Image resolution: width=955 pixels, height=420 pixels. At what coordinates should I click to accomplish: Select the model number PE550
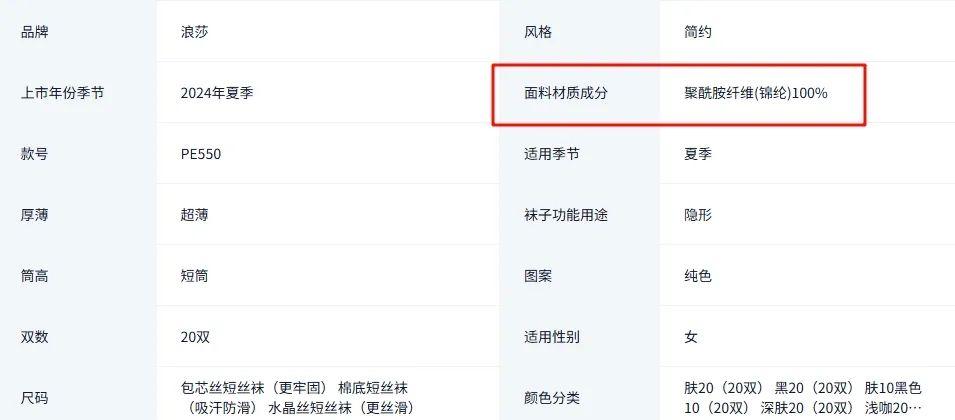tap(201, 154)
